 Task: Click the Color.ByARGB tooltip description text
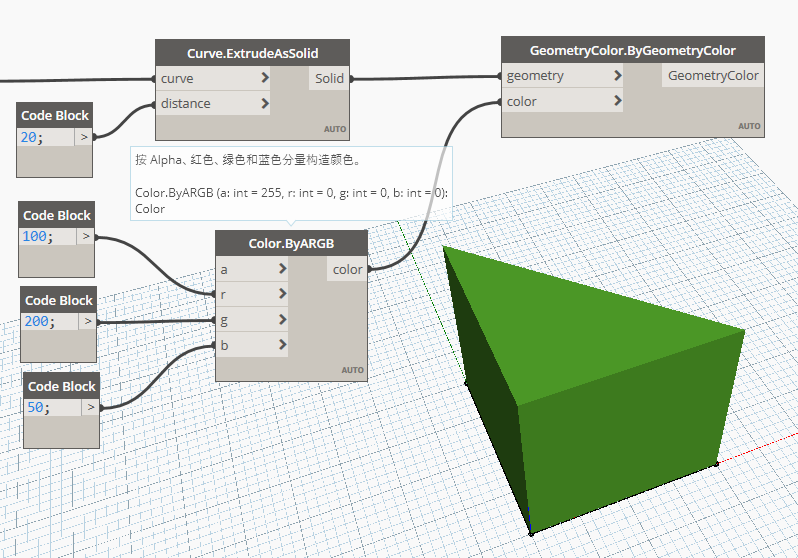[x=248, y=160]
